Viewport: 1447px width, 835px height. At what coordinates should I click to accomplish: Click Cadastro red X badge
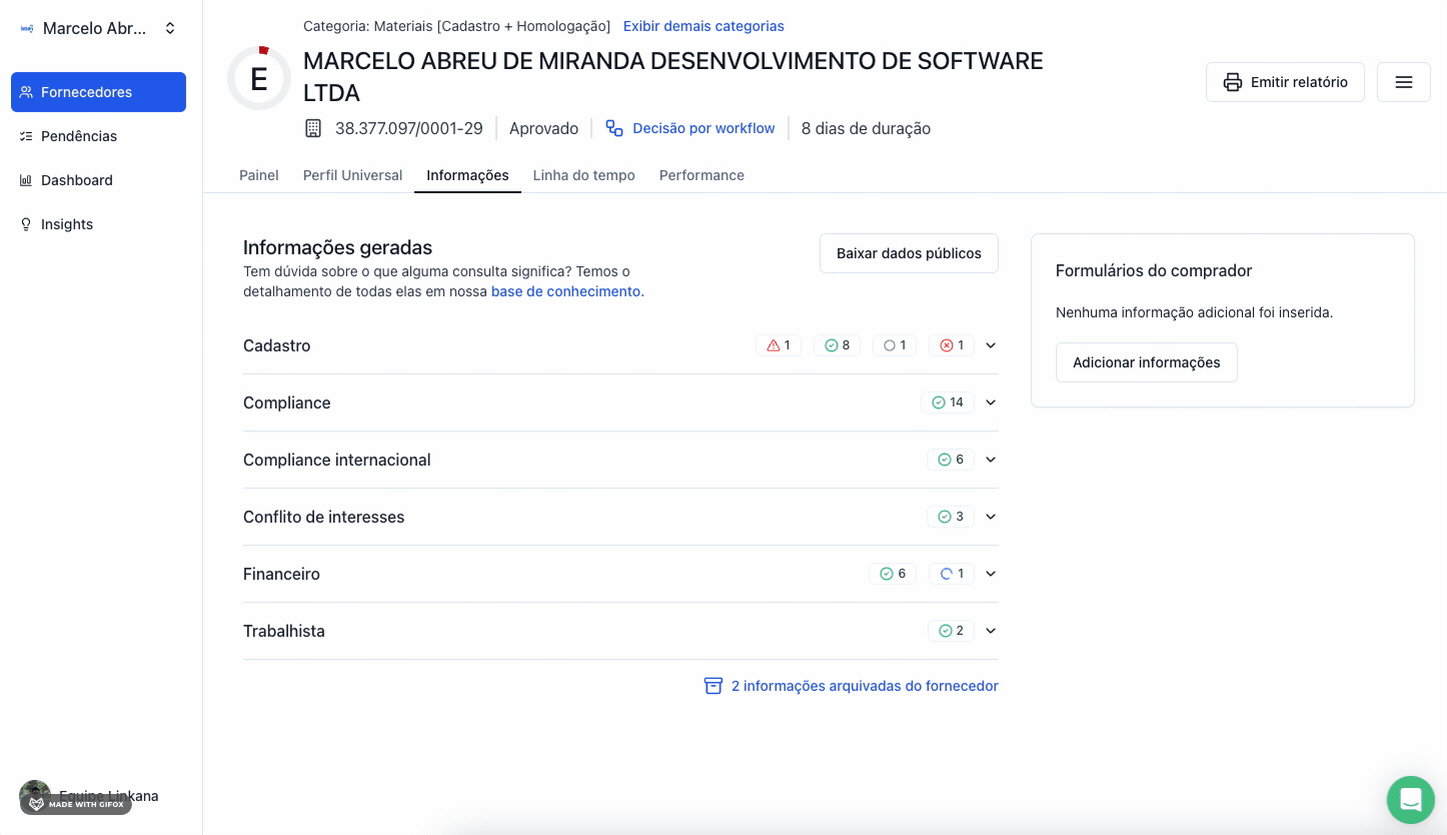click(952, 345)
